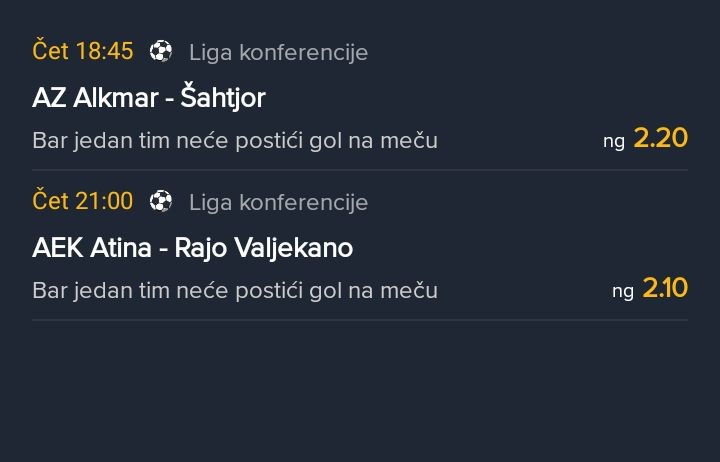Click Liga konferencije label above AZ Alkmar

pos(278,52)
